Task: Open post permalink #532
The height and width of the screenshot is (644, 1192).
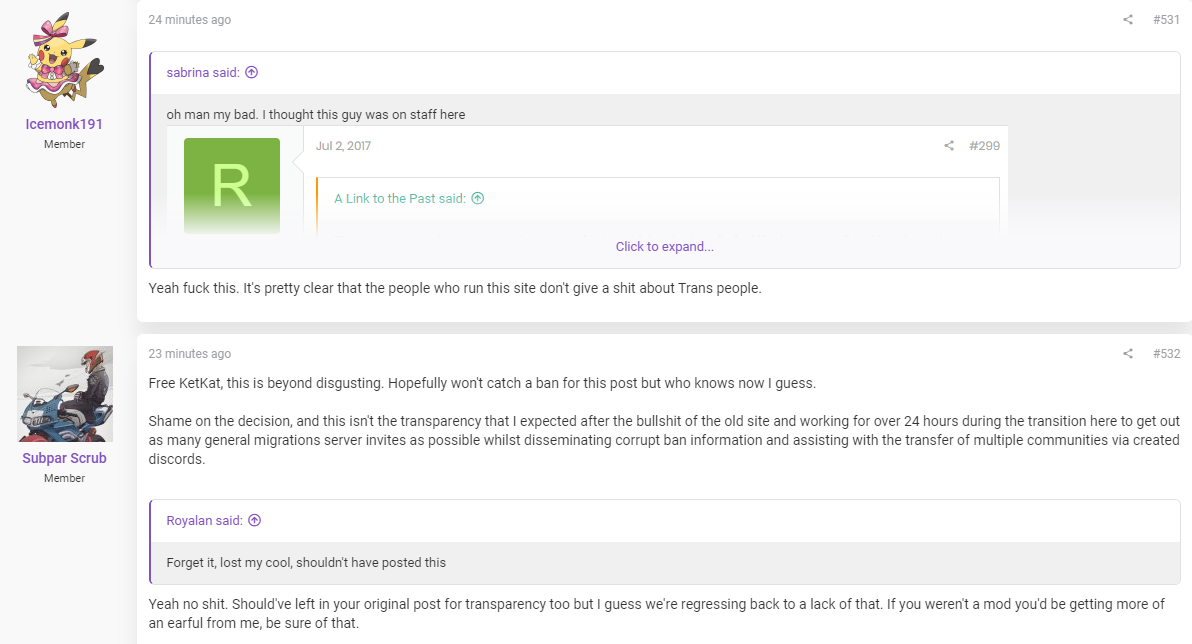Action: [1166, 354]
